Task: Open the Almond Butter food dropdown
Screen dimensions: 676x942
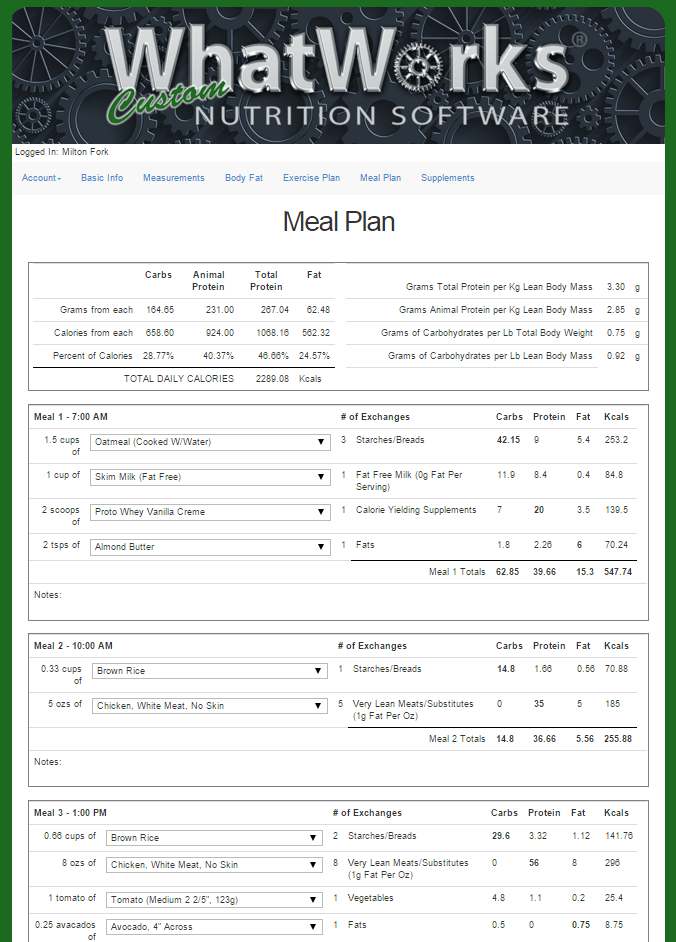Action: (x=210, y=547)
